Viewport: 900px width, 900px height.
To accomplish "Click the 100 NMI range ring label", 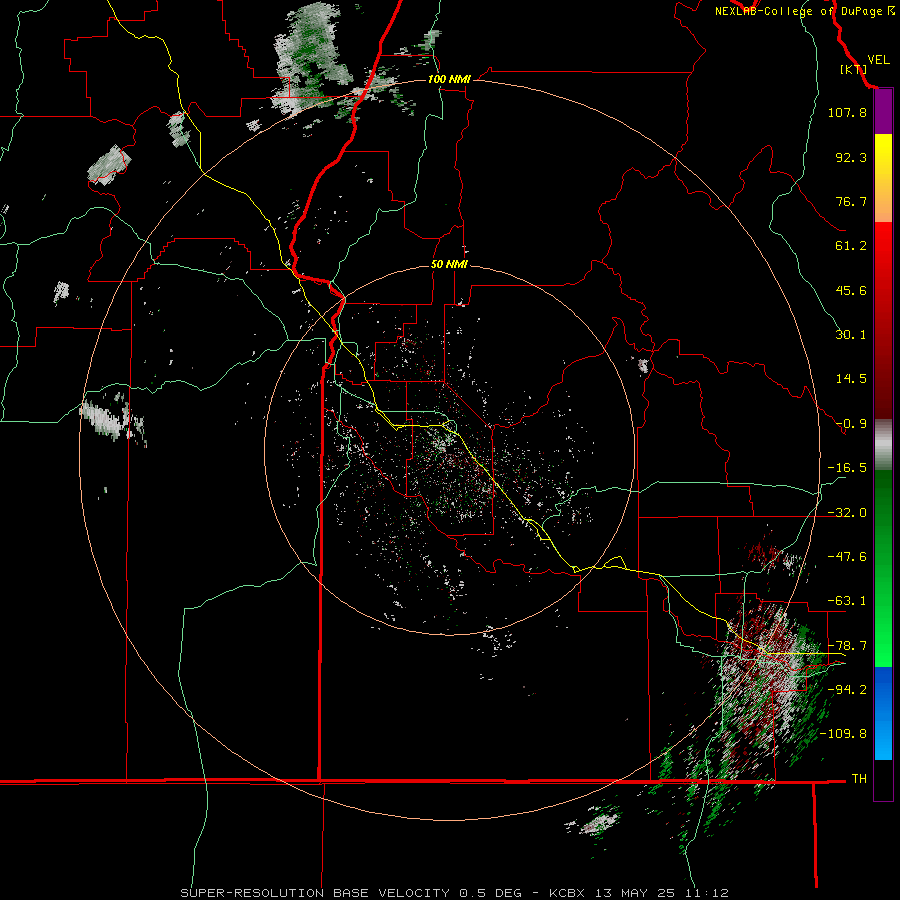I will (449, 79).
